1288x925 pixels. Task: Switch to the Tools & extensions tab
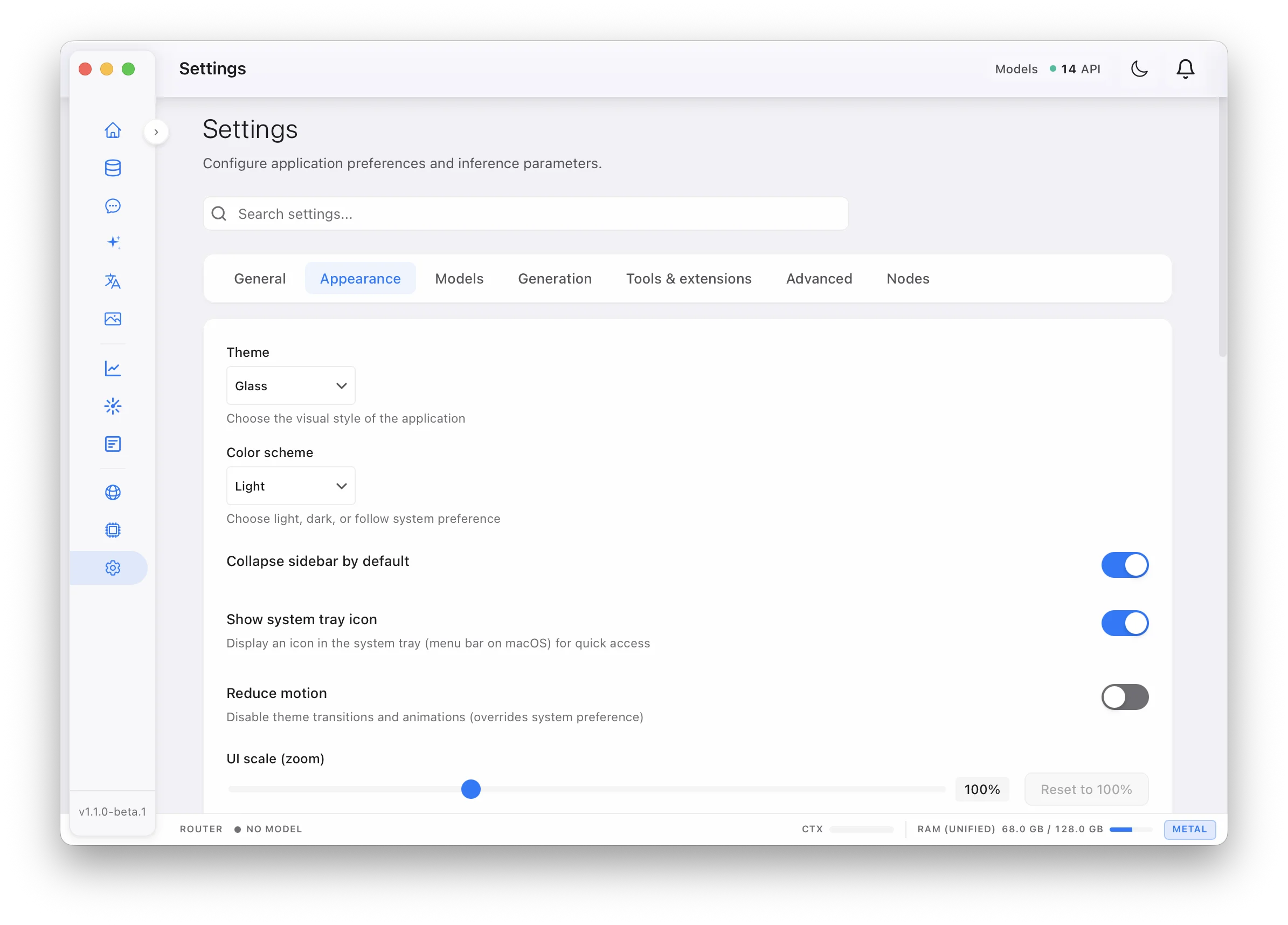tap(689, 278)
